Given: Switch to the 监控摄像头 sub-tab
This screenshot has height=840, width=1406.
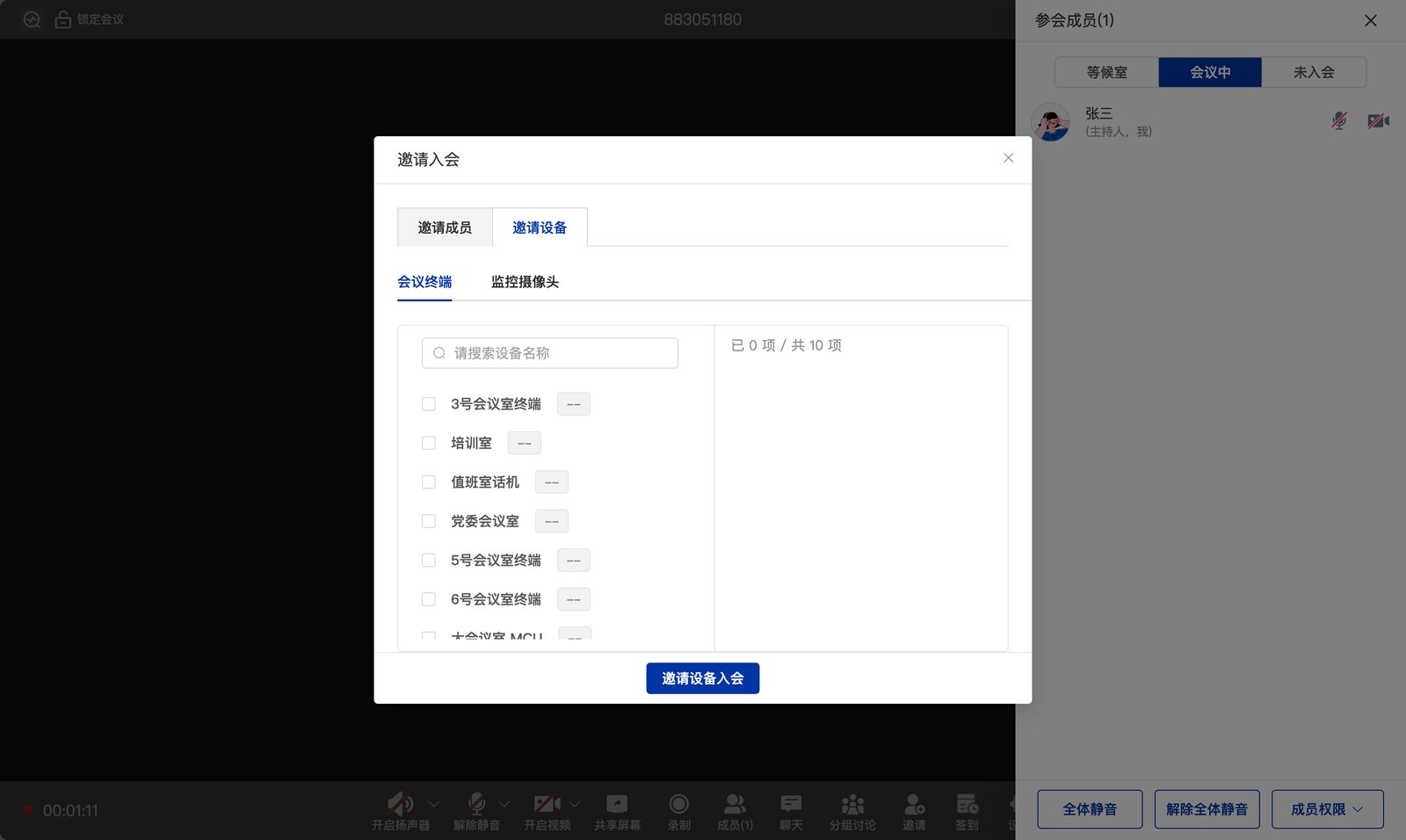Looking at the screenshot, I should click(525, 282).
